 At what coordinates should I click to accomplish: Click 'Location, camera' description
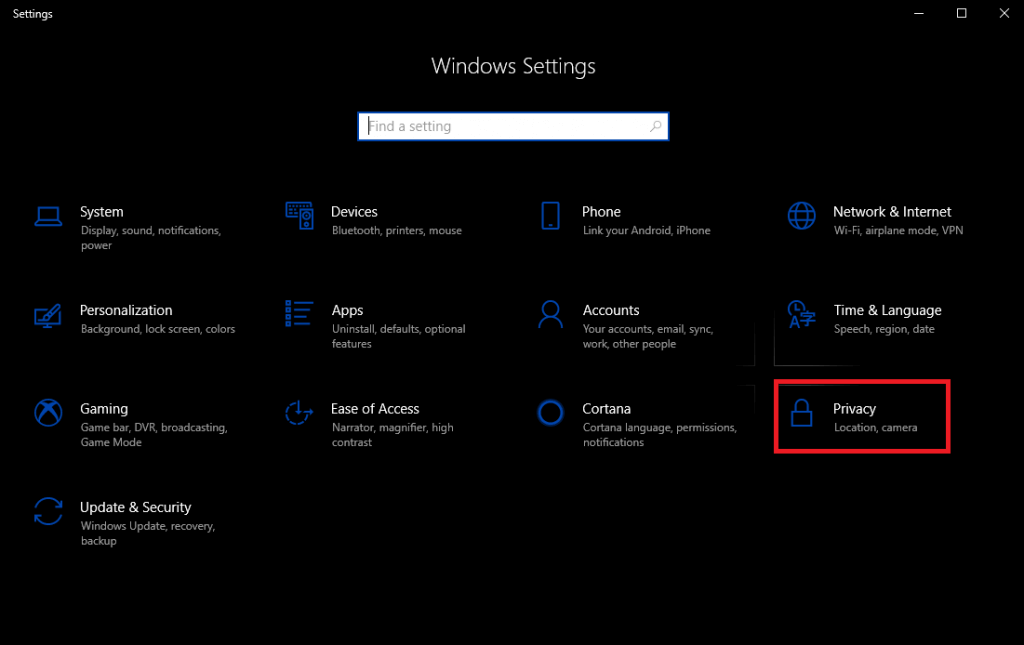coord(875,428)
